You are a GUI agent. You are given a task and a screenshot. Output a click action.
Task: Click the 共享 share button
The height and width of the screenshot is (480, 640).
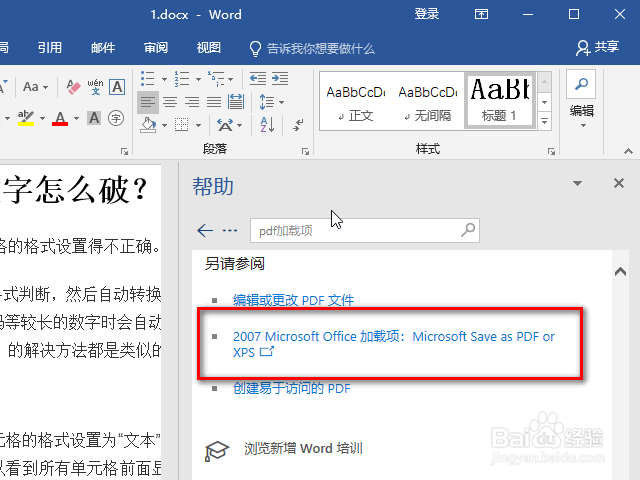coord(598,47)
